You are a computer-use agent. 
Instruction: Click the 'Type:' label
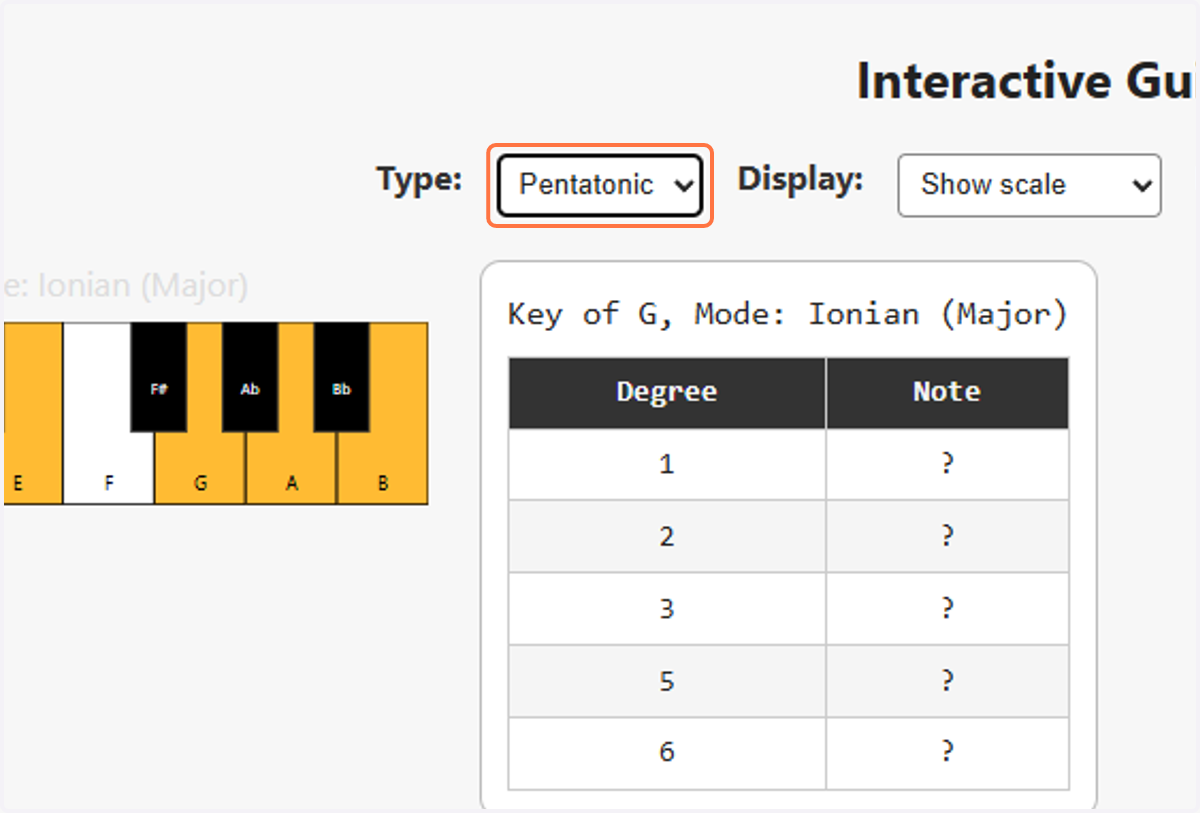pyautogui.click(x=419, y=180)
